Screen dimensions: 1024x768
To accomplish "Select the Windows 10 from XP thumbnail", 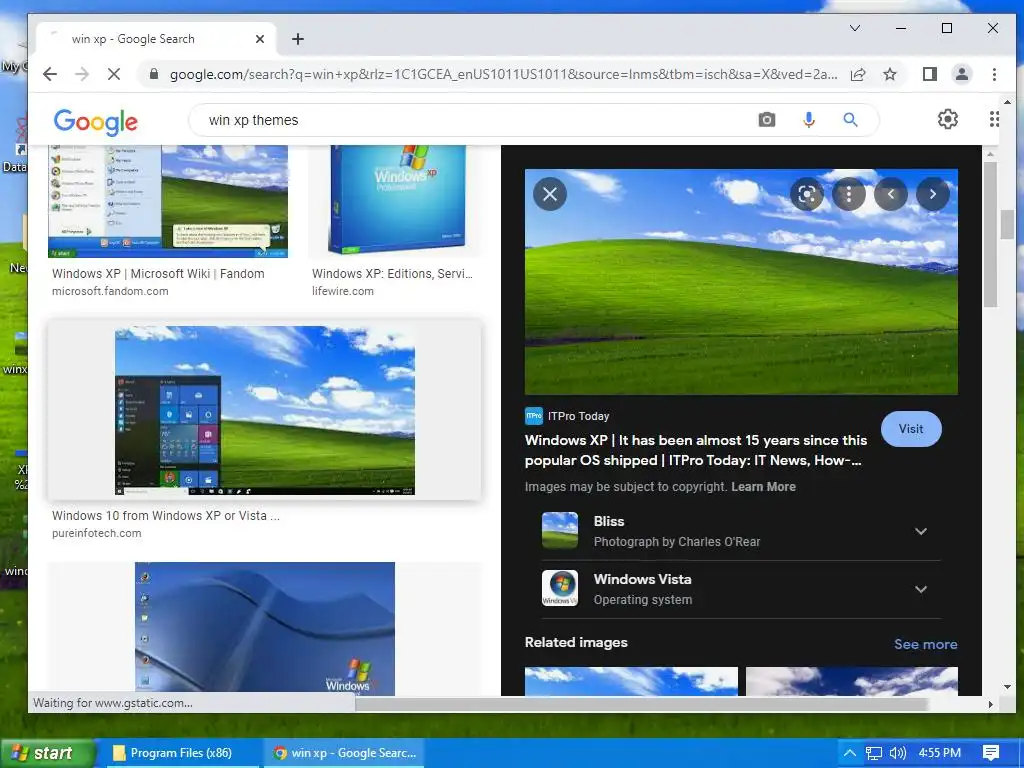I will point(264,410).
